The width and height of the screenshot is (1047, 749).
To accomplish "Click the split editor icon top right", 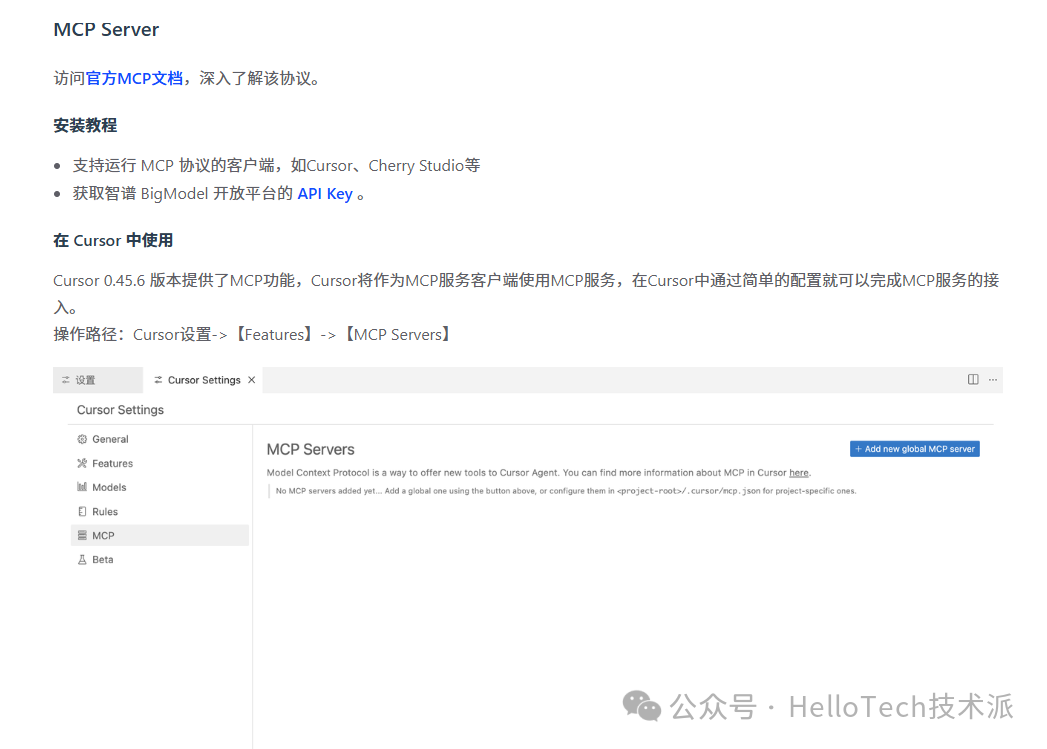I will tap(972, 379).
